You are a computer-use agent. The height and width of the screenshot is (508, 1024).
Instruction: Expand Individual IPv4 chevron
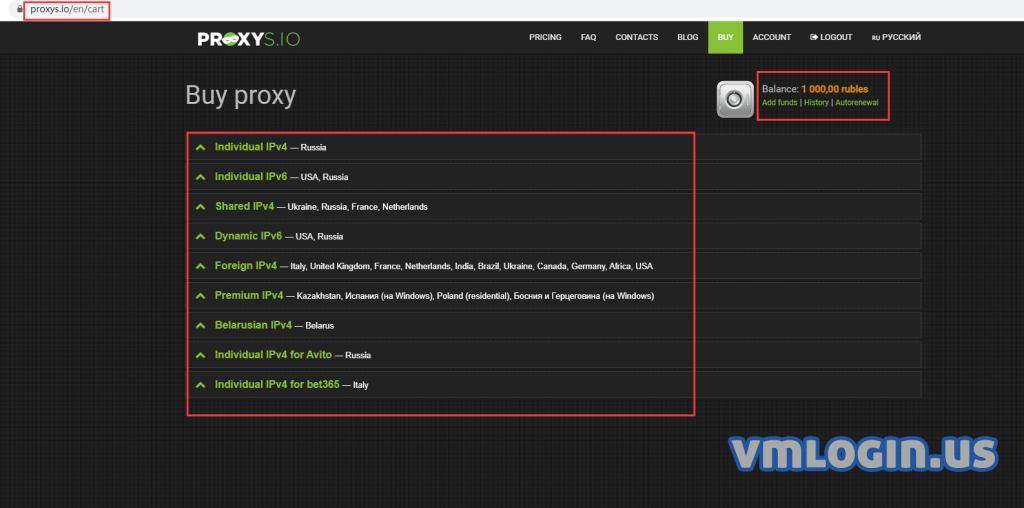[x=200, y=148]
